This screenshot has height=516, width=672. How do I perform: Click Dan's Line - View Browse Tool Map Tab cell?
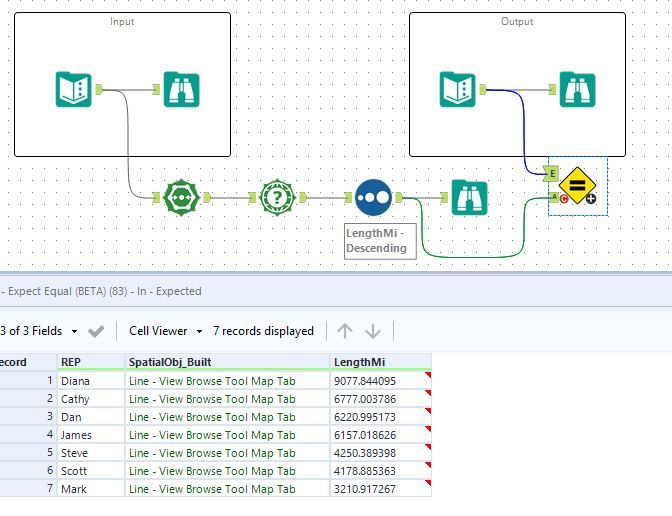(227, 417)
